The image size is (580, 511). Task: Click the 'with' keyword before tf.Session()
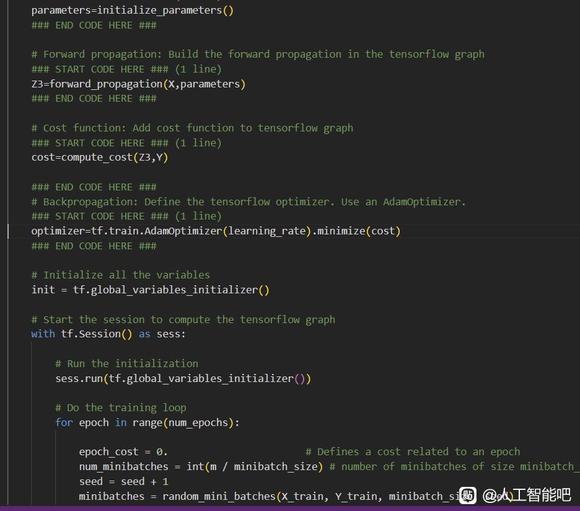point(43,334)
